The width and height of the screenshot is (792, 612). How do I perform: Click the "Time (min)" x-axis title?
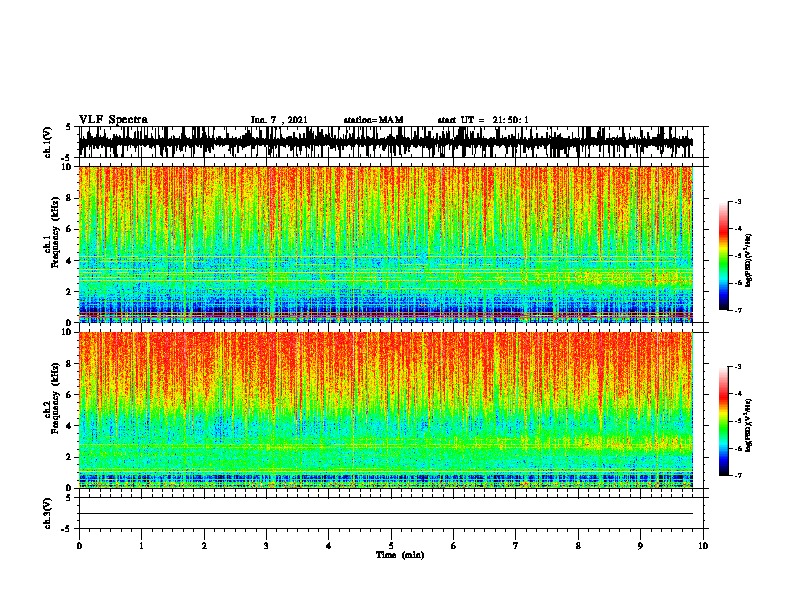[400, 555]
